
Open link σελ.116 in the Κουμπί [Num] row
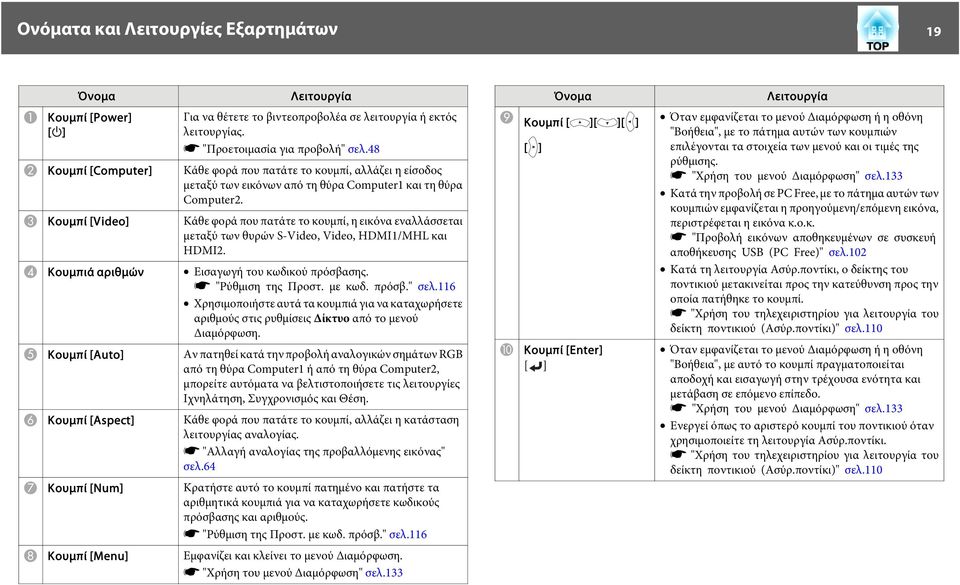pos(408,534)
